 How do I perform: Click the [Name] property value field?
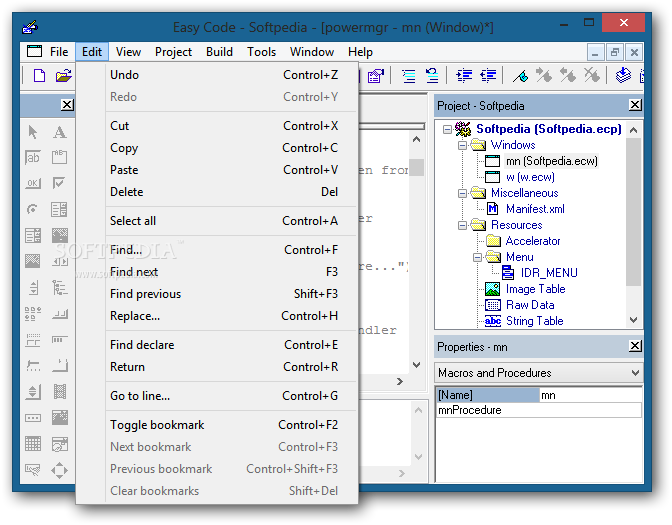(591, 395)
